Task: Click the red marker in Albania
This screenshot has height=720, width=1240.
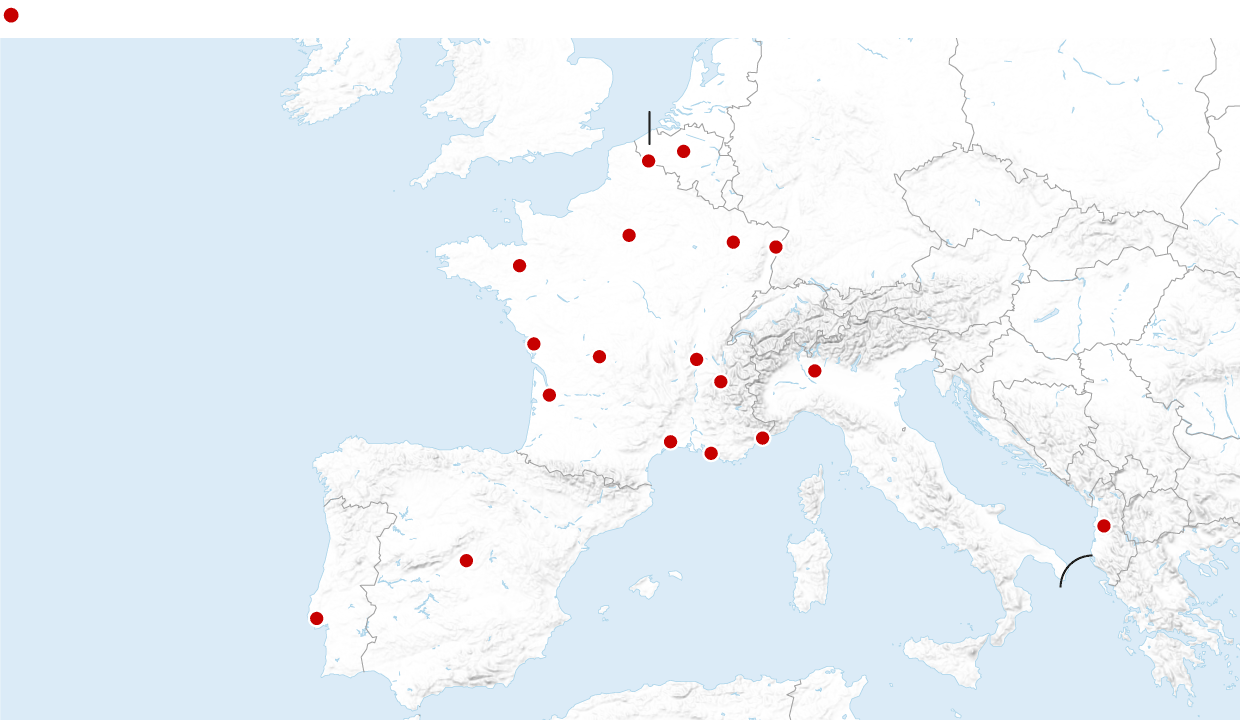Action: [x=1104, y=526]
